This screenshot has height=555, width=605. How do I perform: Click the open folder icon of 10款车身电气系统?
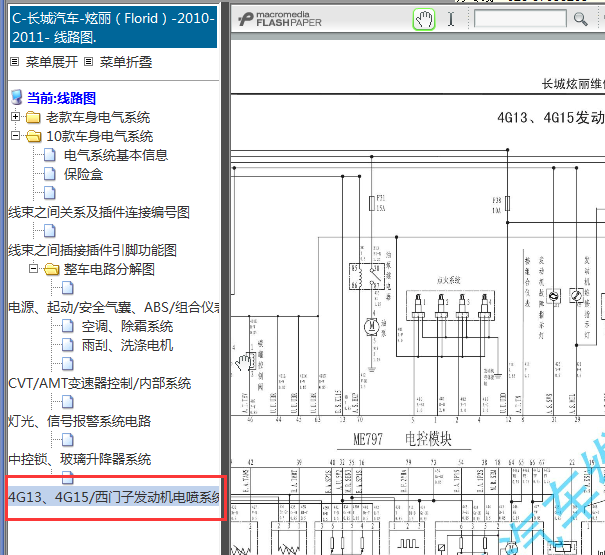(x=34, y=136)
